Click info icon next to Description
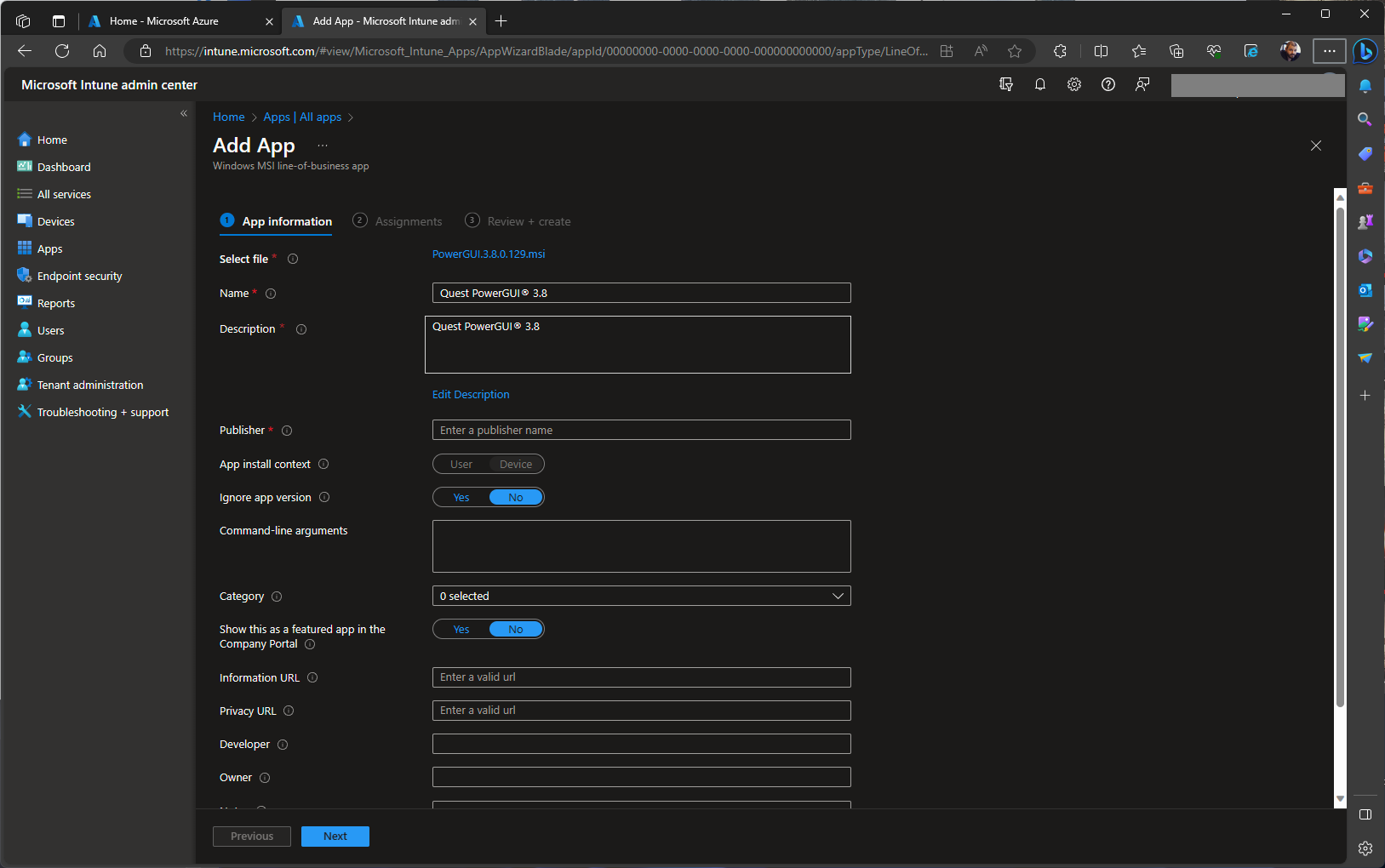 (x=301, y=329)
